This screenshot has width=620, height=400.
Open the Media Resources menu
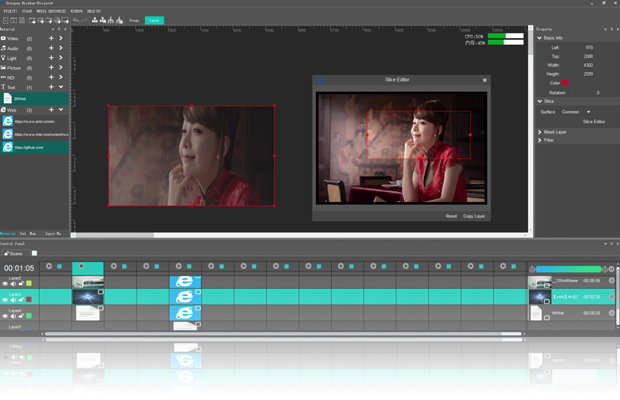[51, 11]
